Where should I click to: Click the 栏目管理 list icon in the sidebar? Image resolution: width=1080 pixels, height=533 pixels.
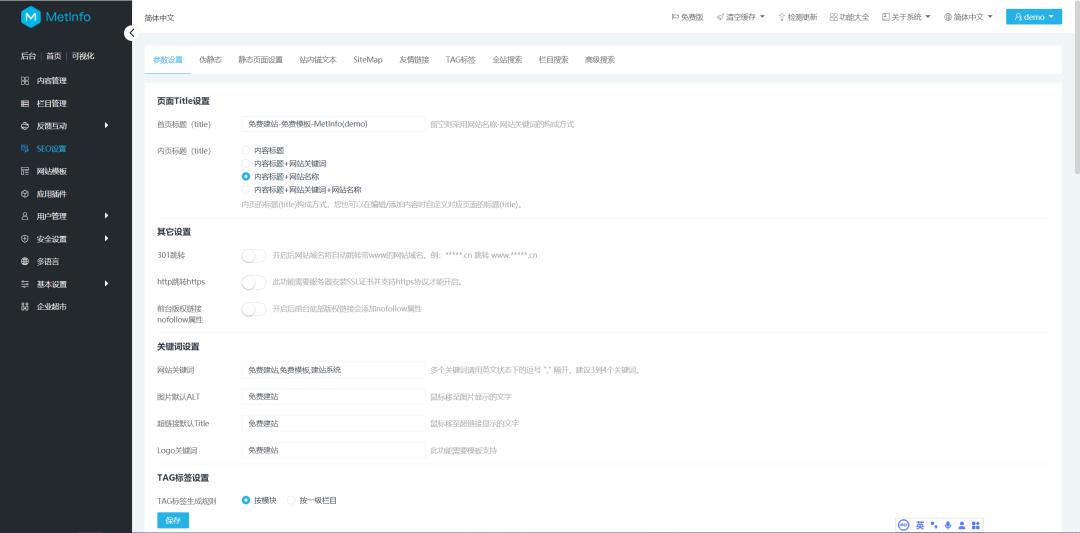coord(25,103)
